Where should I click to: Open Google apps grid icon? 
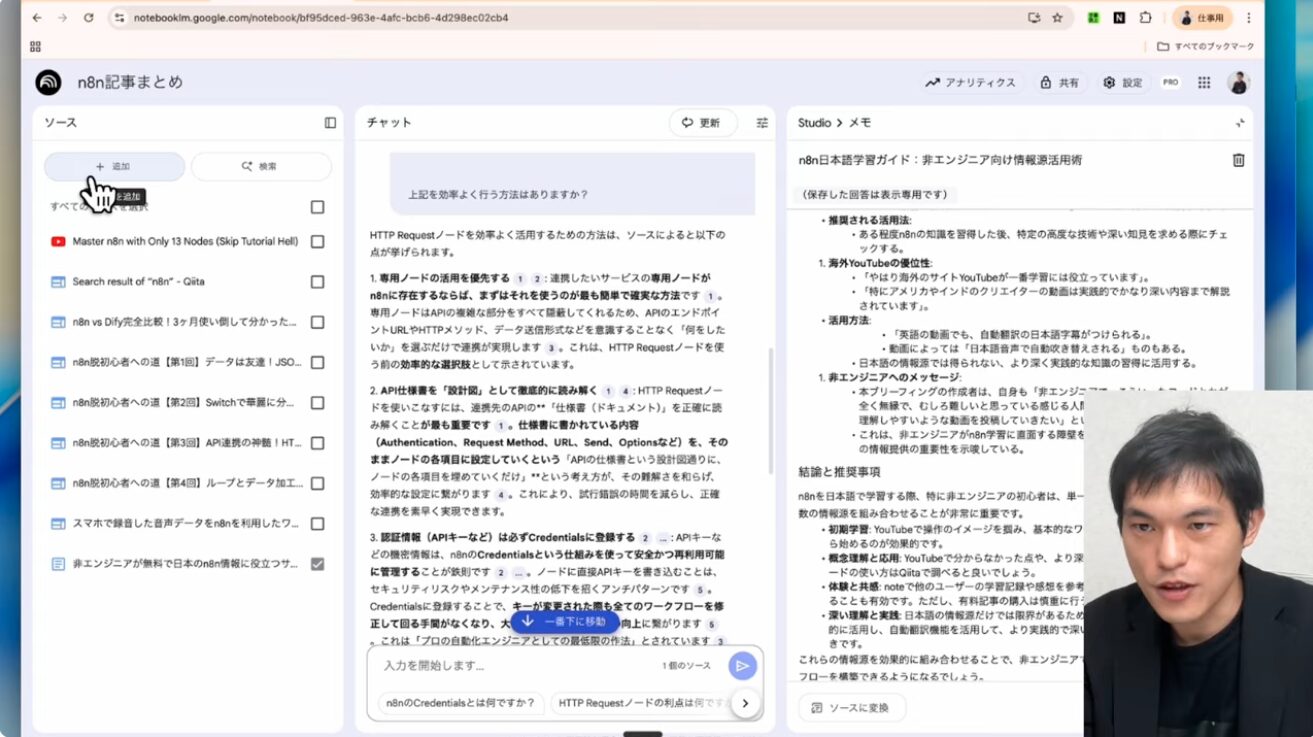point(1204,83)
